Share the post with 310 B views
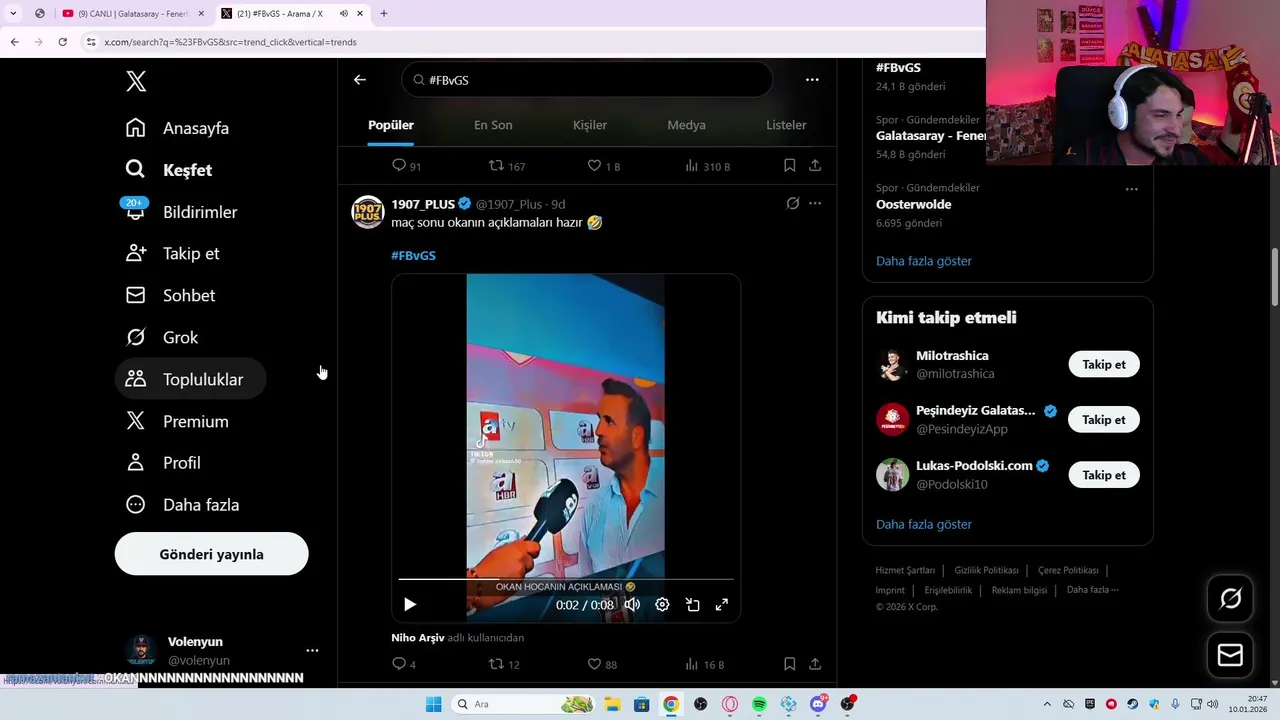The image size is (1280, 720). point(815,166)
